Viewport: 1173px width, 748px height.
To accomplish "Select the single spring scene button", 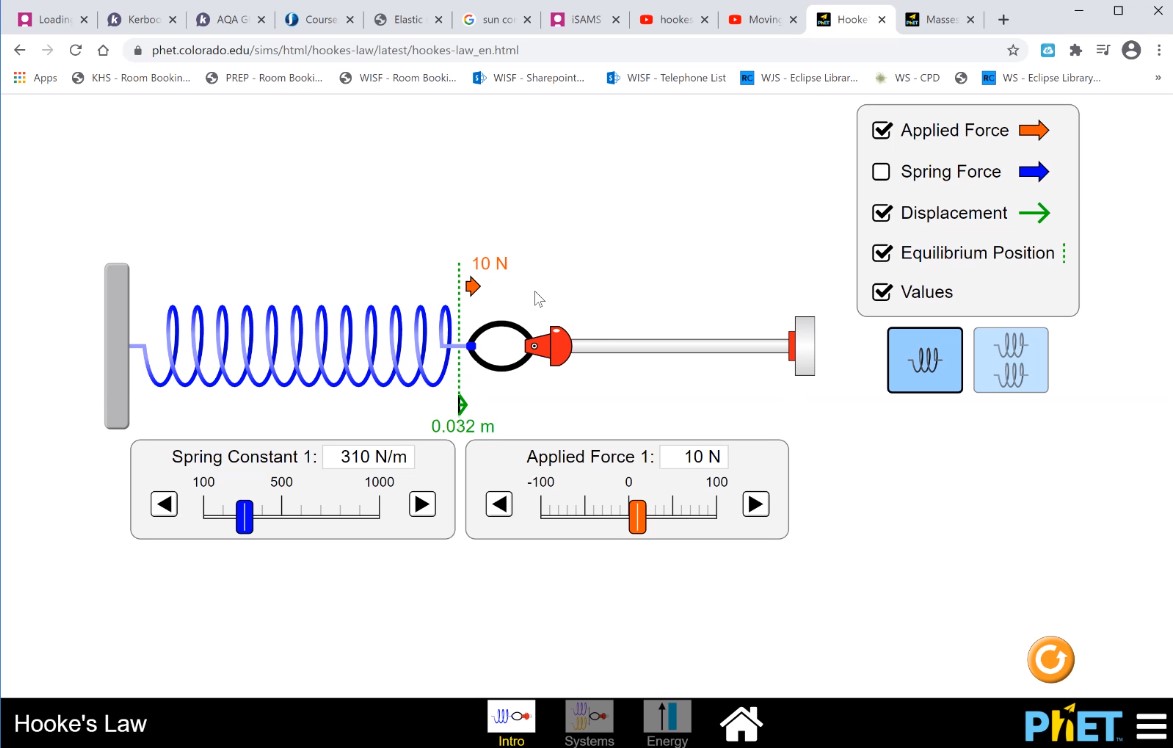I will point(925,360).
